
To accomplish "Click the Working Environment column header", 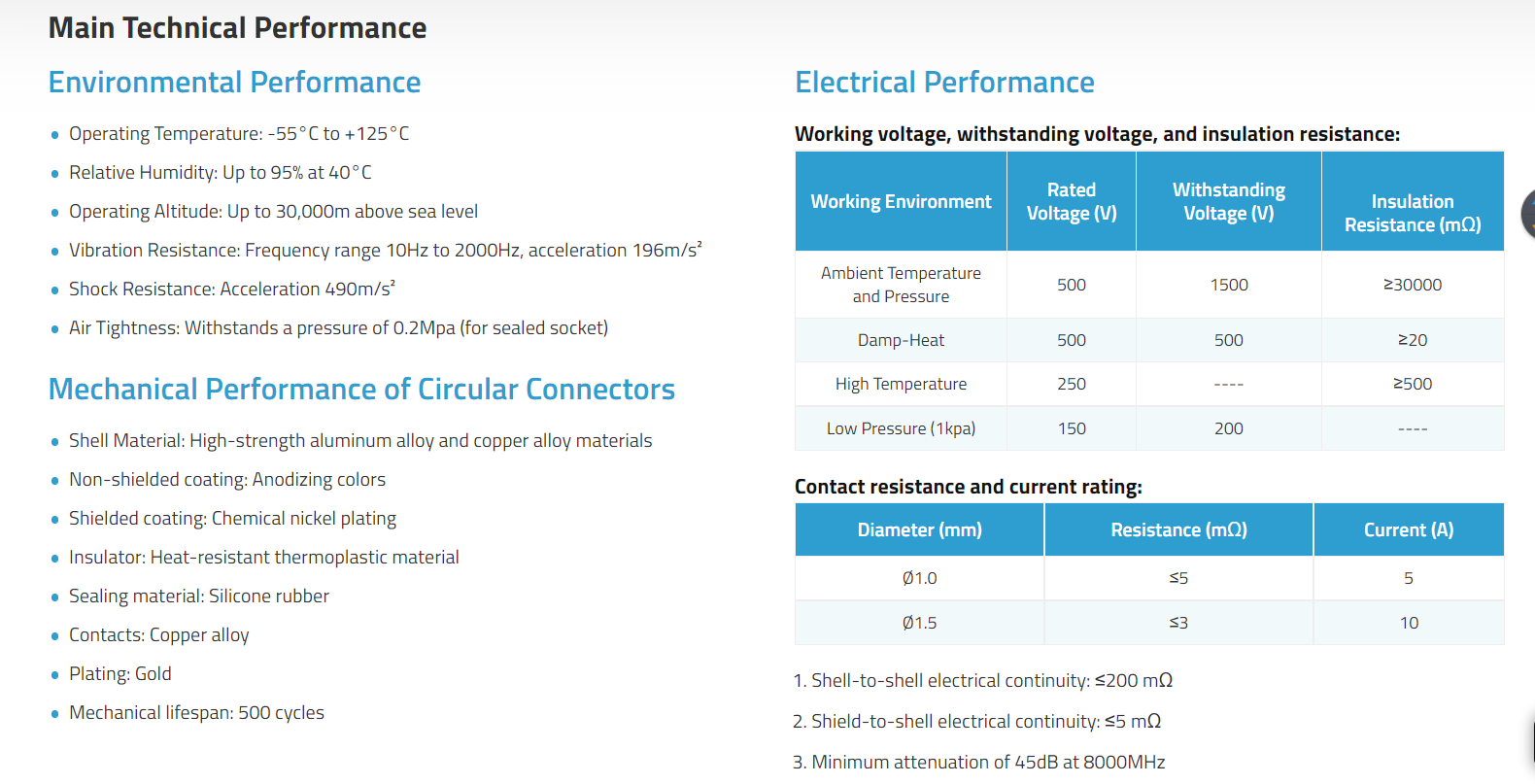I will (x=901, y=201).
